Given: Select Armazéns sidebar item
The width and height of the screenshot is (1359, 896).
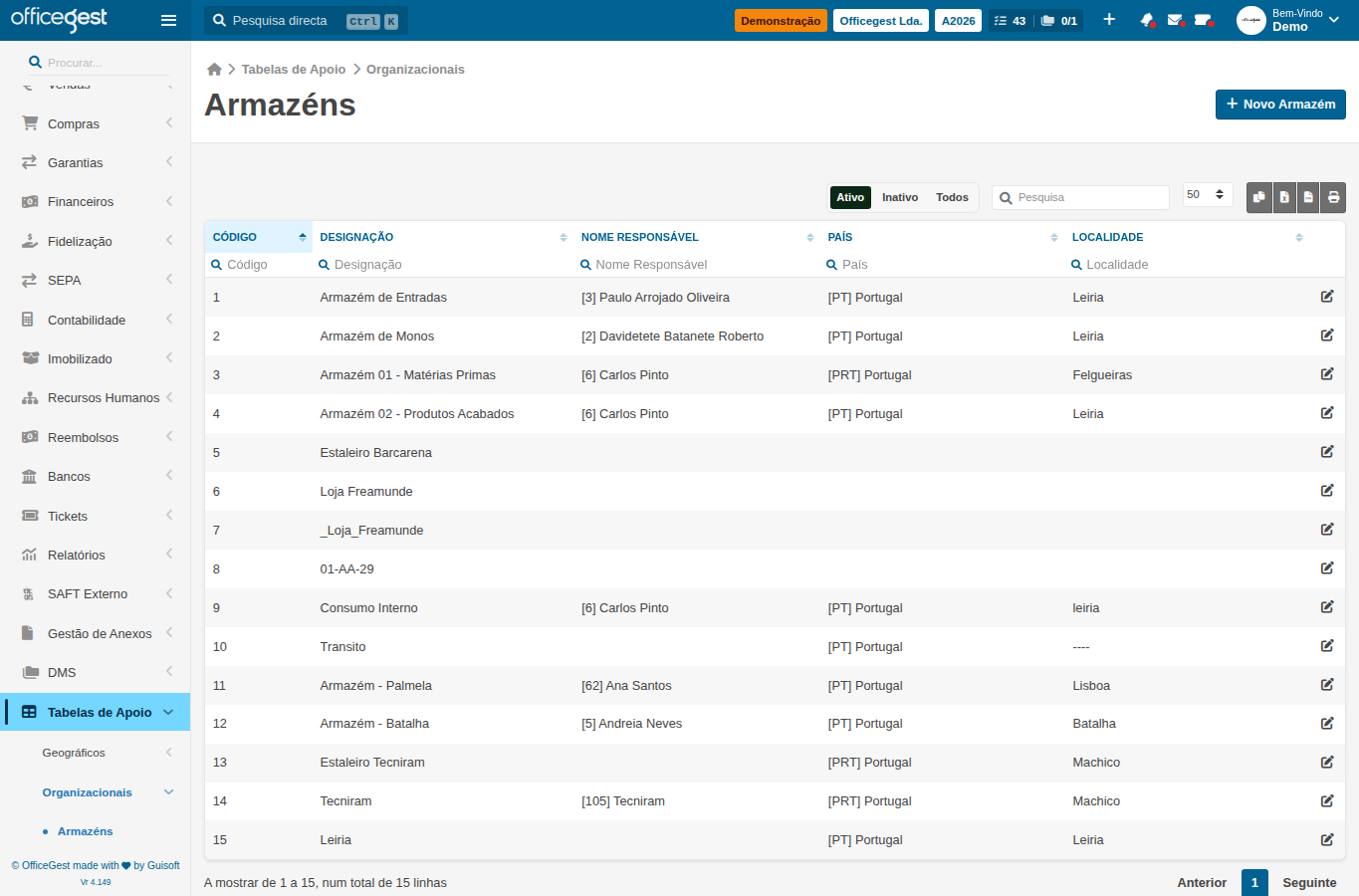Looking at the screenshot, I should pyautogui.click(x=85, y=831).
